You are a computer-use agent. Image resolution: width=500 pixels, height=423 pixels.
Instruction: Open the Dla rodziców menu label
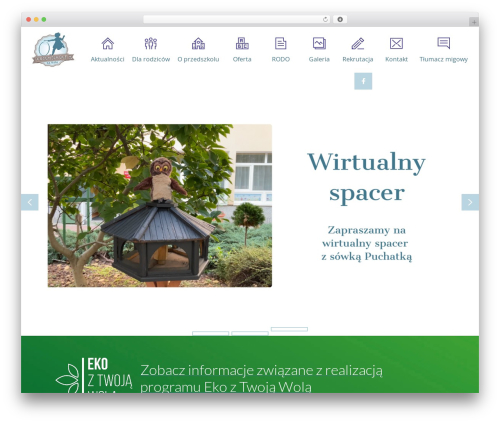click(x=151, y=59)
